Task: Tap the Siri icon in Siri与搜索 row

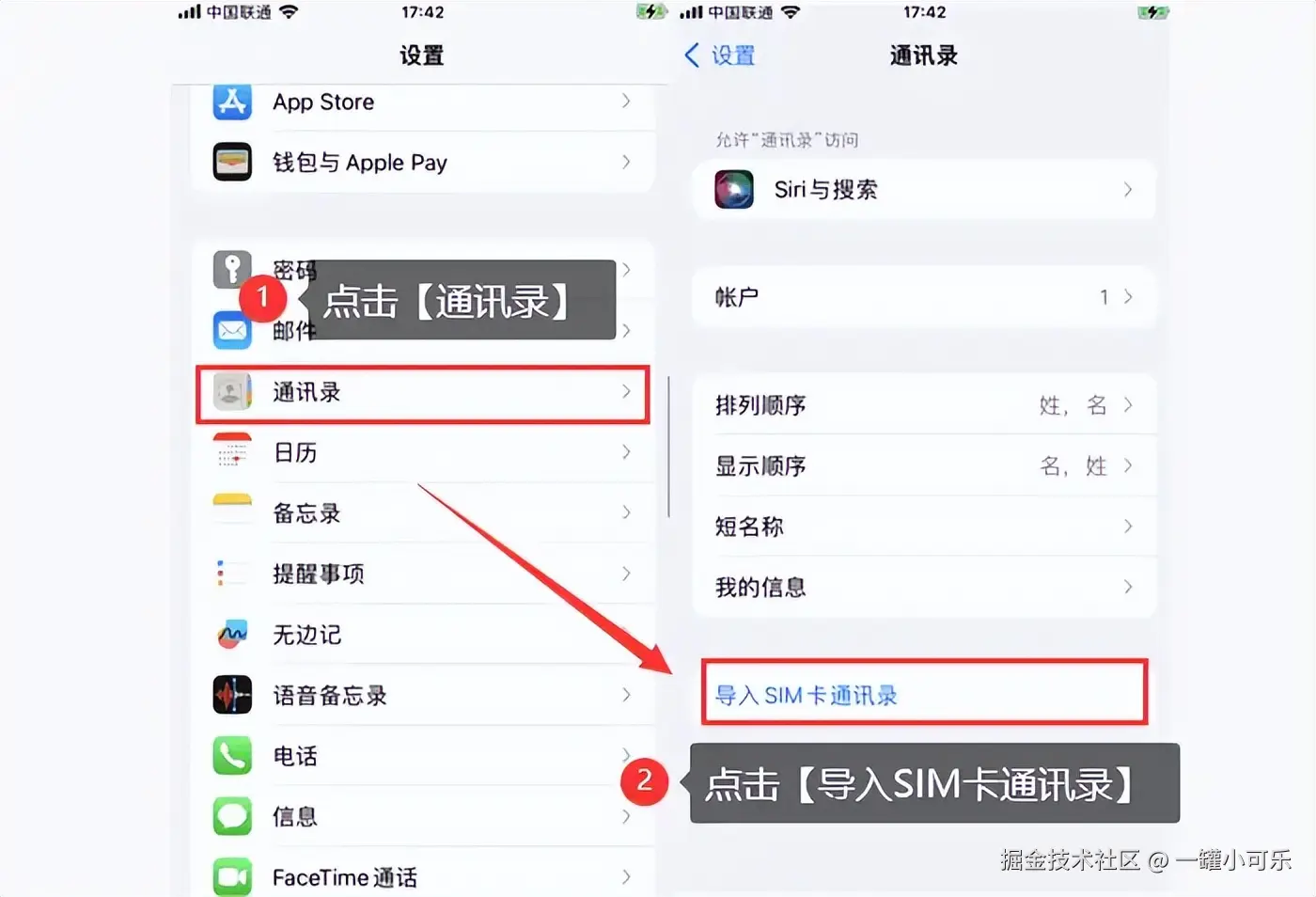Action: pos(734,189)
